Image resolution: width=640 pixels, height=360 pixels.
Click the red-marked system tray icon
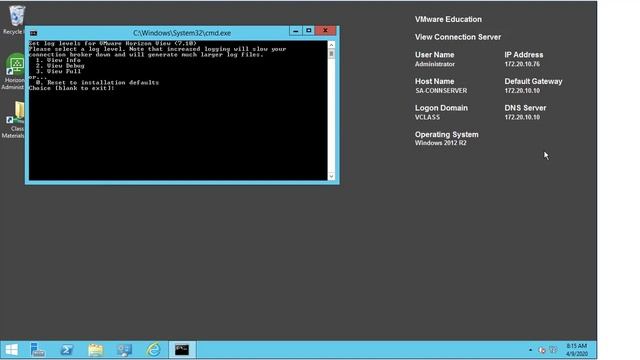click(542, 350)
